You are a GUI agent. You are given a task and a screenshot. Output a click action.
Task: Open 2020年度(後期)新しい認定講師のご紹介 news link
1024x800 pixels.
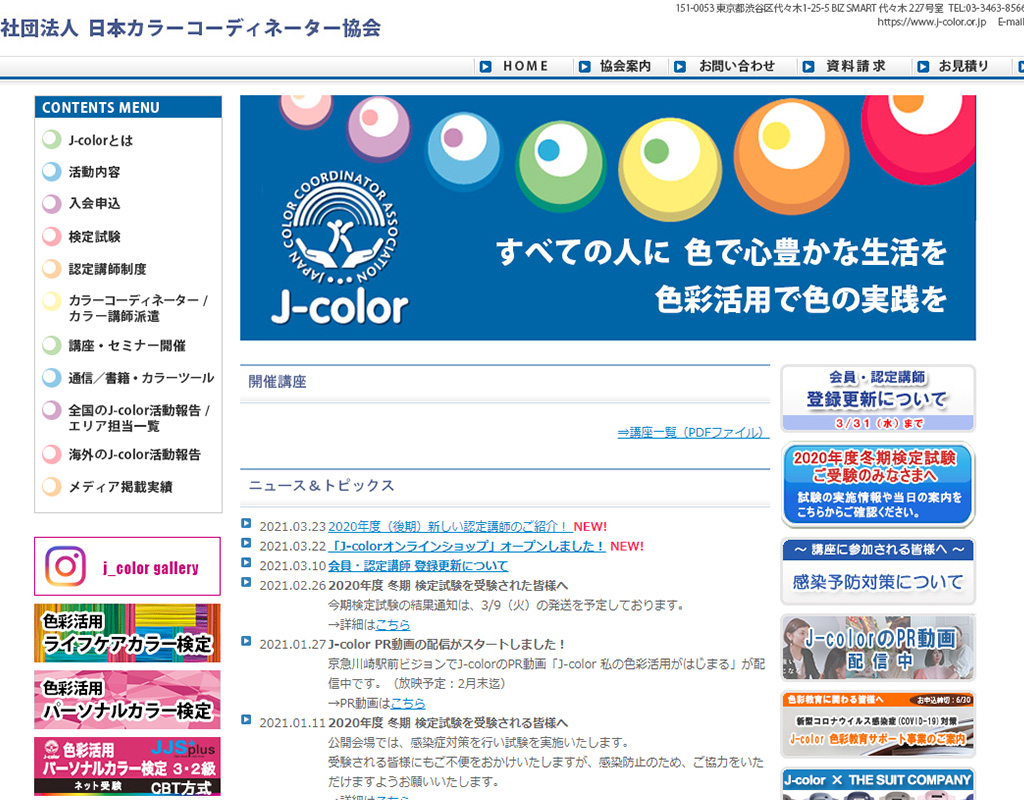tap(450, 526)
